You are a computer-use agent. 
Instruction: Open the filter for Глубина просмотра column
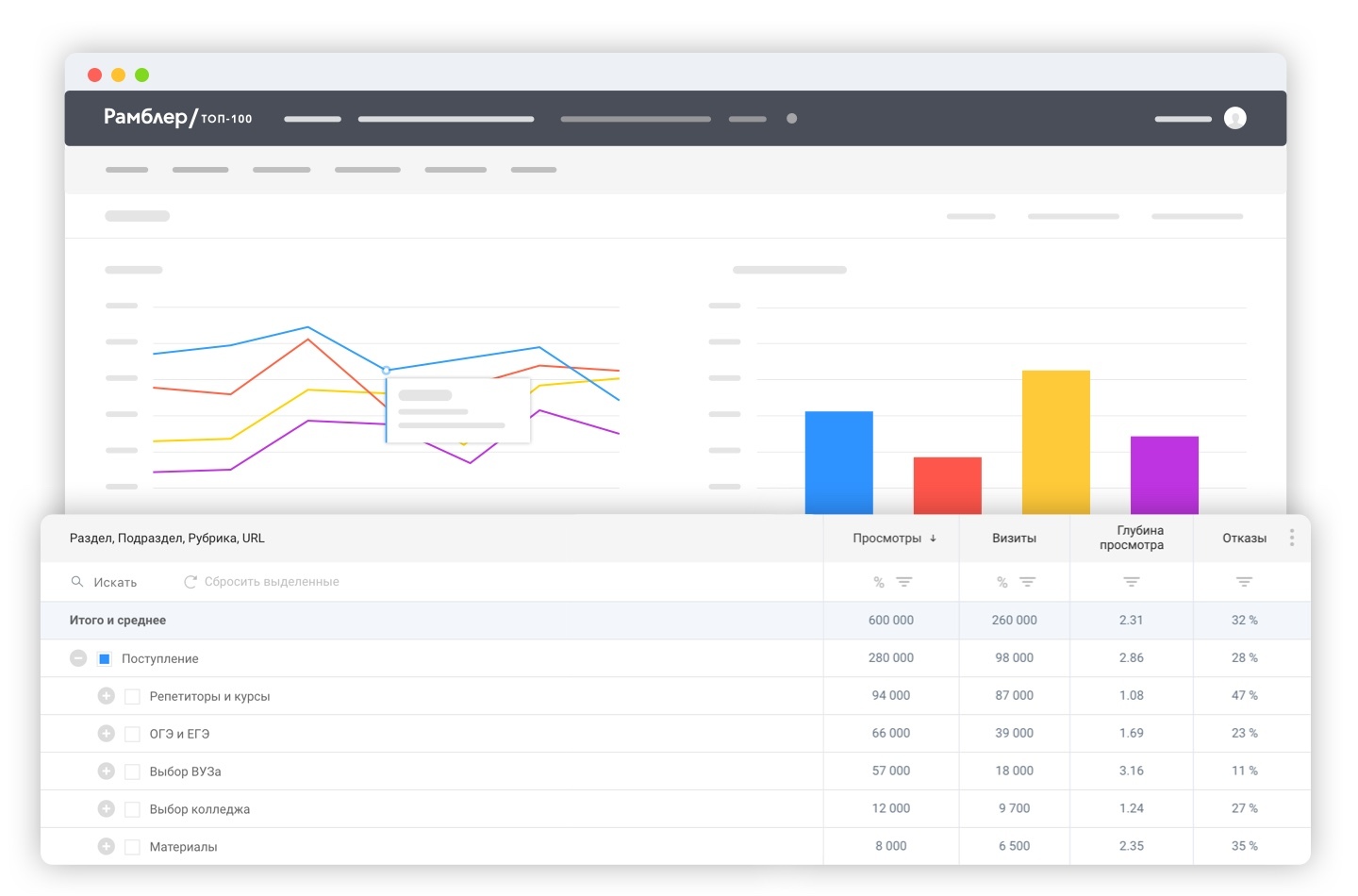pos(1131,582)
